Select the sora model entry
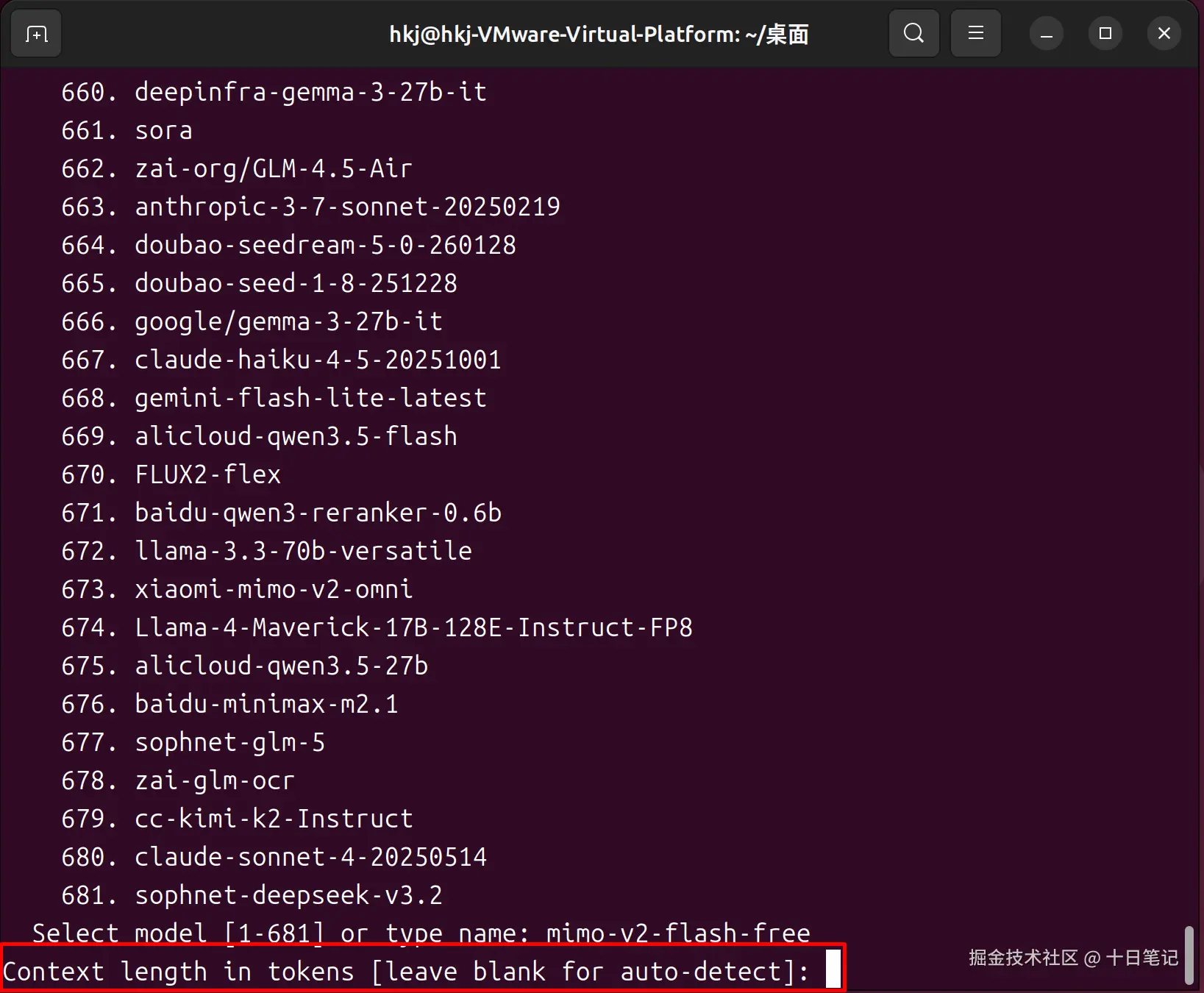 (x=127, y=130)
